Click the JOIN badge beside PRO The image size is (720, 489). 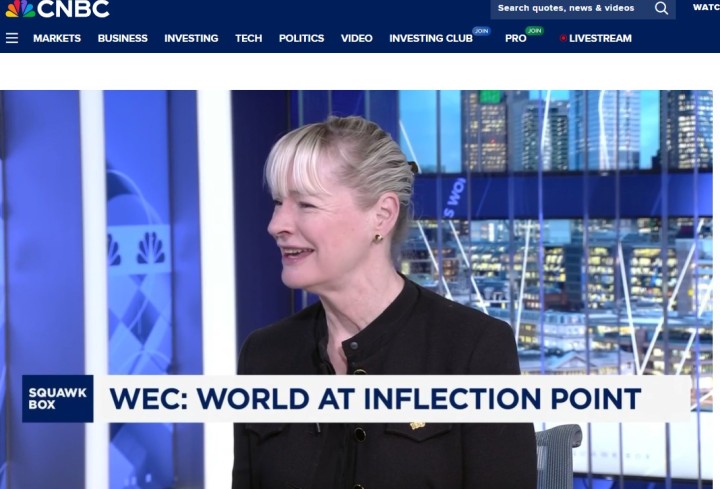[534, 31]
